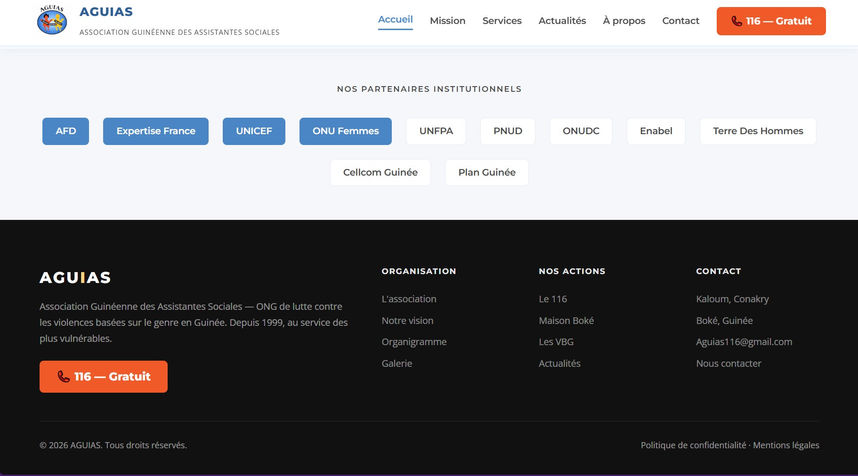
Task: Open the Notre vision footer link
Action: (x=407, y=321)
